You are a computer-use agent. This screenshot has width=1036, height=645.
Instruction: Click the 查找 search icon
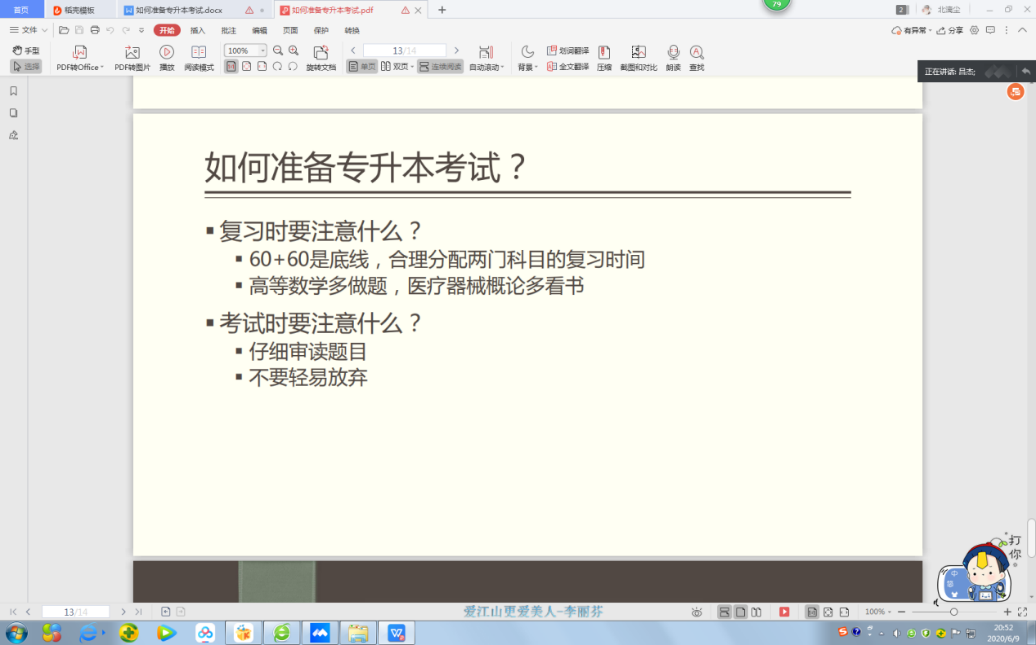pos(696,58)
